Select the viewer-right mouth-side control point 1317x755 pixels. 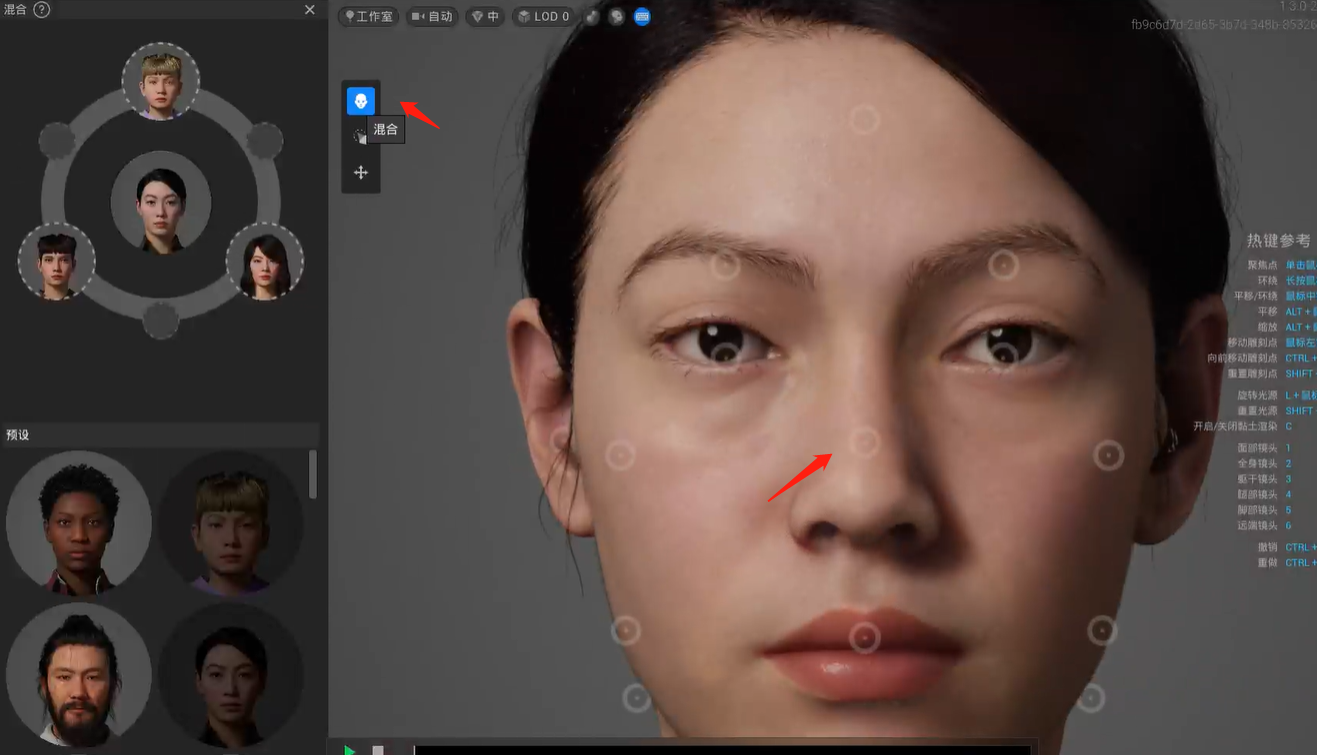pos(1102,630)
